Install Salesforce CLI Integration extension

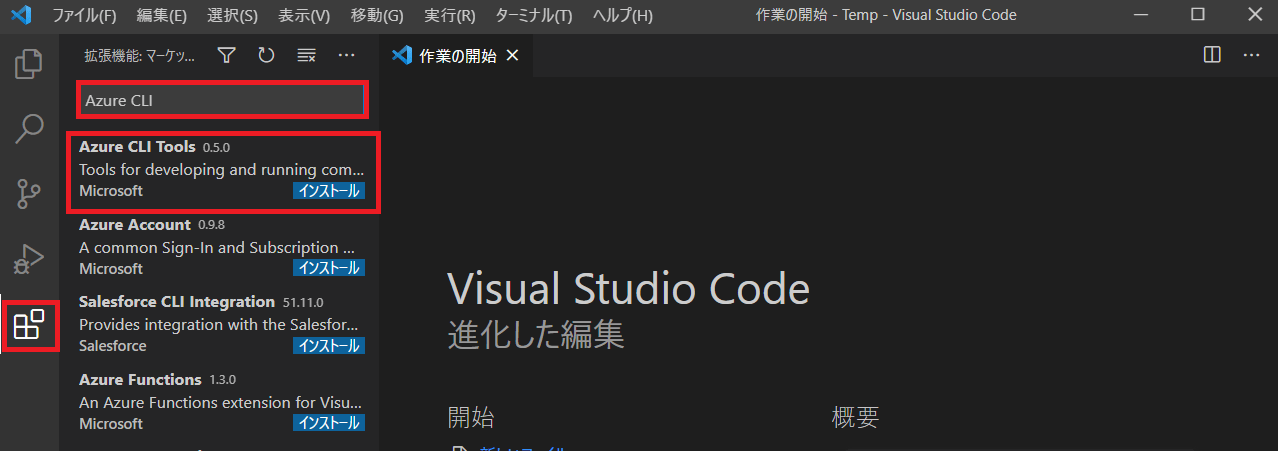329,346
